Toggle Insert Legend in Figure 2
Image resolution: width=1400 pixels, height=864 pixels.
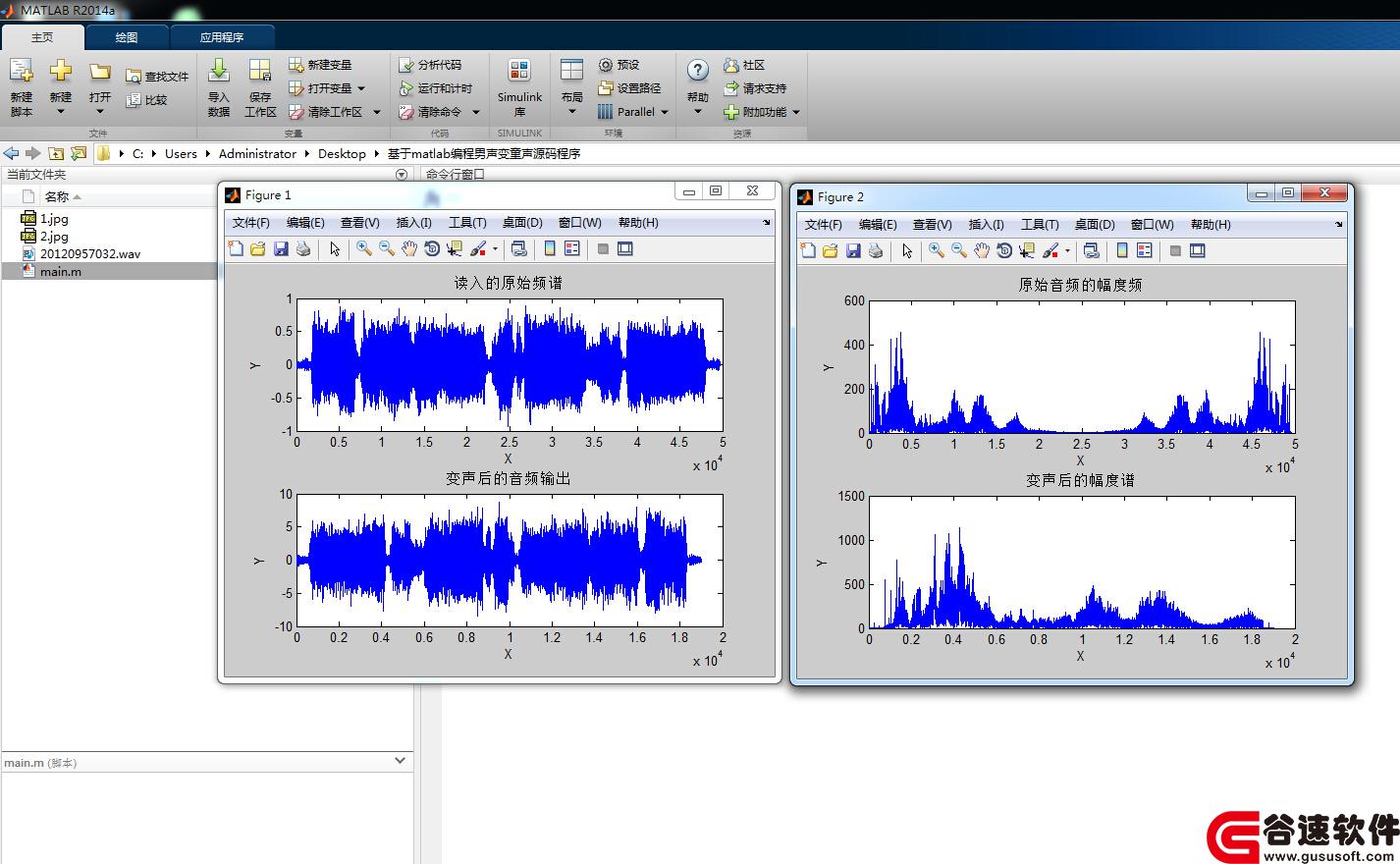[1145, 250]
